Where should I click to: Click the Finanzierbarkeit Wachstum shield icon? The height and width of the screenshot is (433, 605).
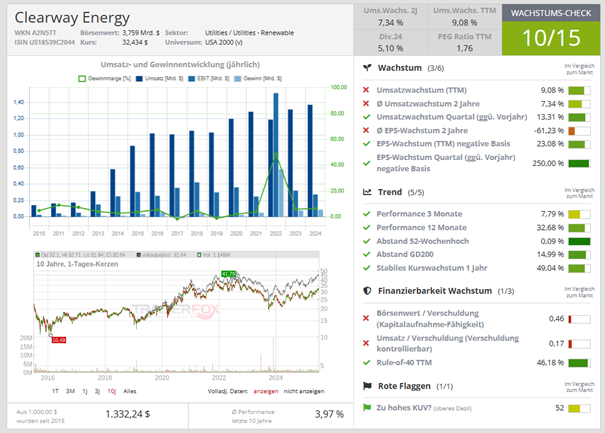click(367, 291)
